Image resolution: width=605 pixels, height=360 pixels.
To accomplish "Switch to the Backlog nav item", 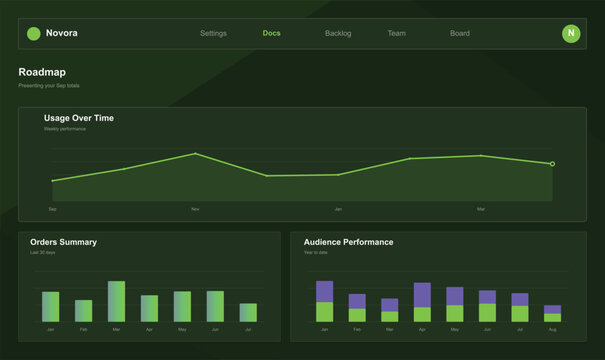I will 338,34.
